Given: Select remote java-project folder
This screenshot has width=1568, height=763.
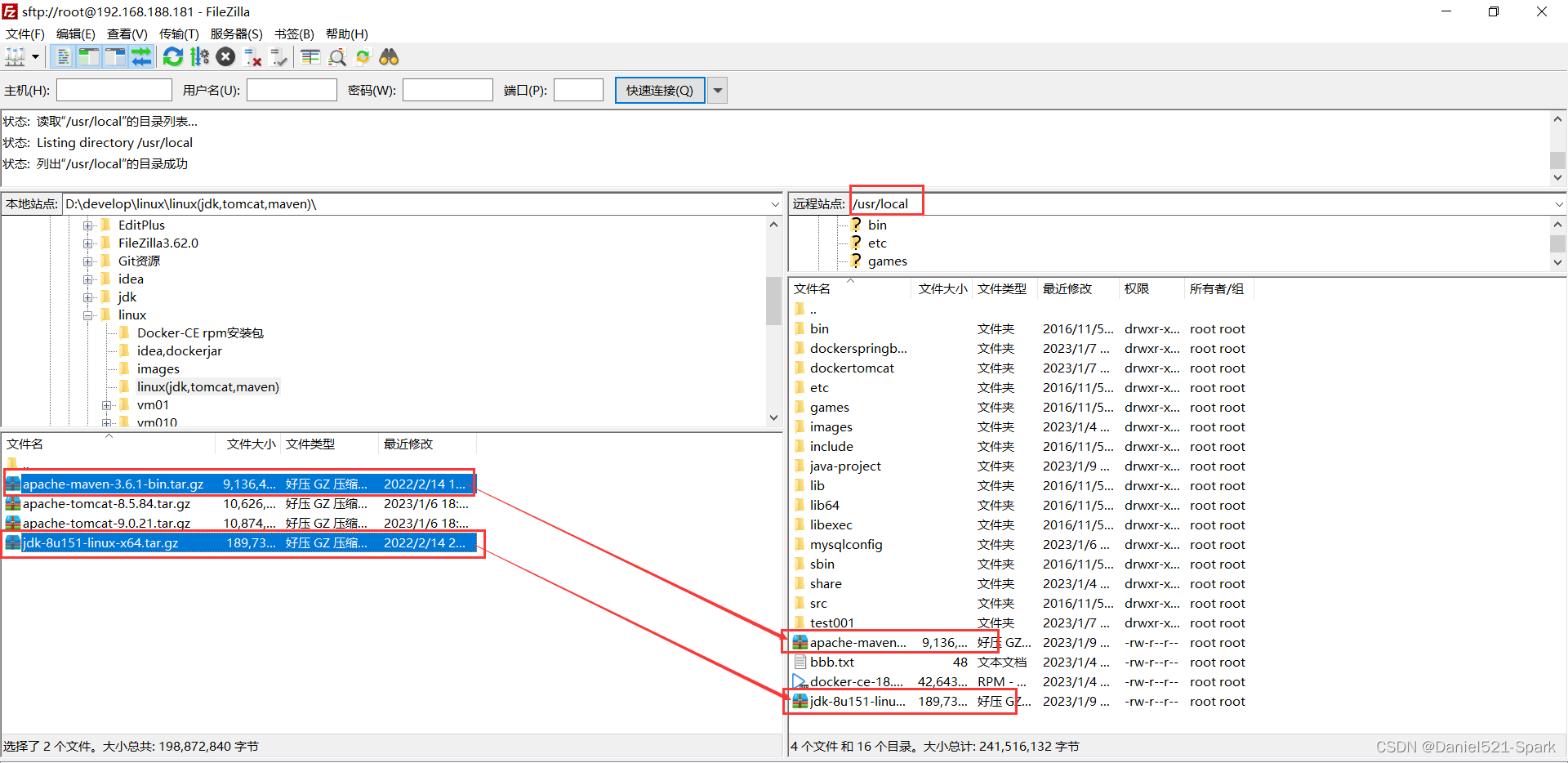Looking at the screenshot, I should (x=845, y=466).
